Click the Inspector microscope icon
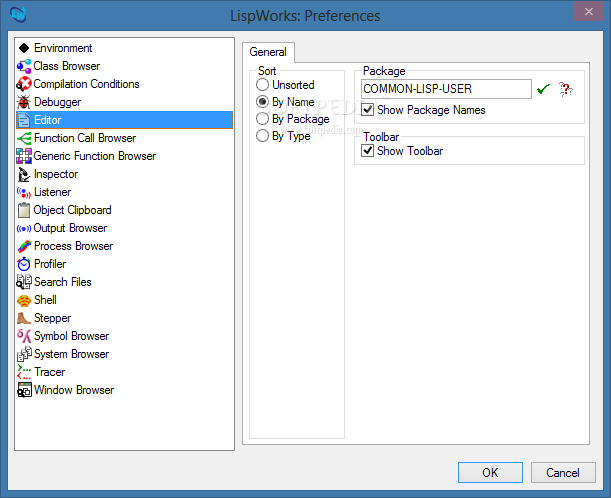The width and height of the screenshot is (611, 498). pyautogui.click(x=24, y=174)
